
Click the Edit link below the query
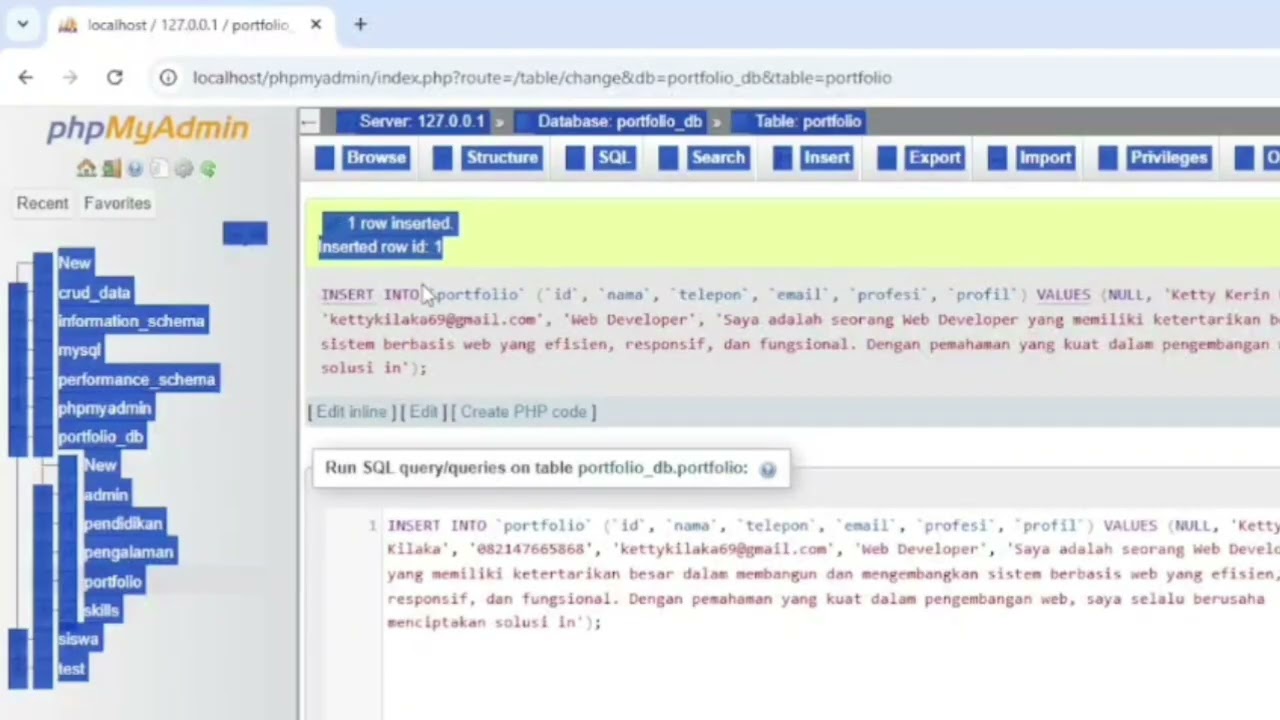423,412
